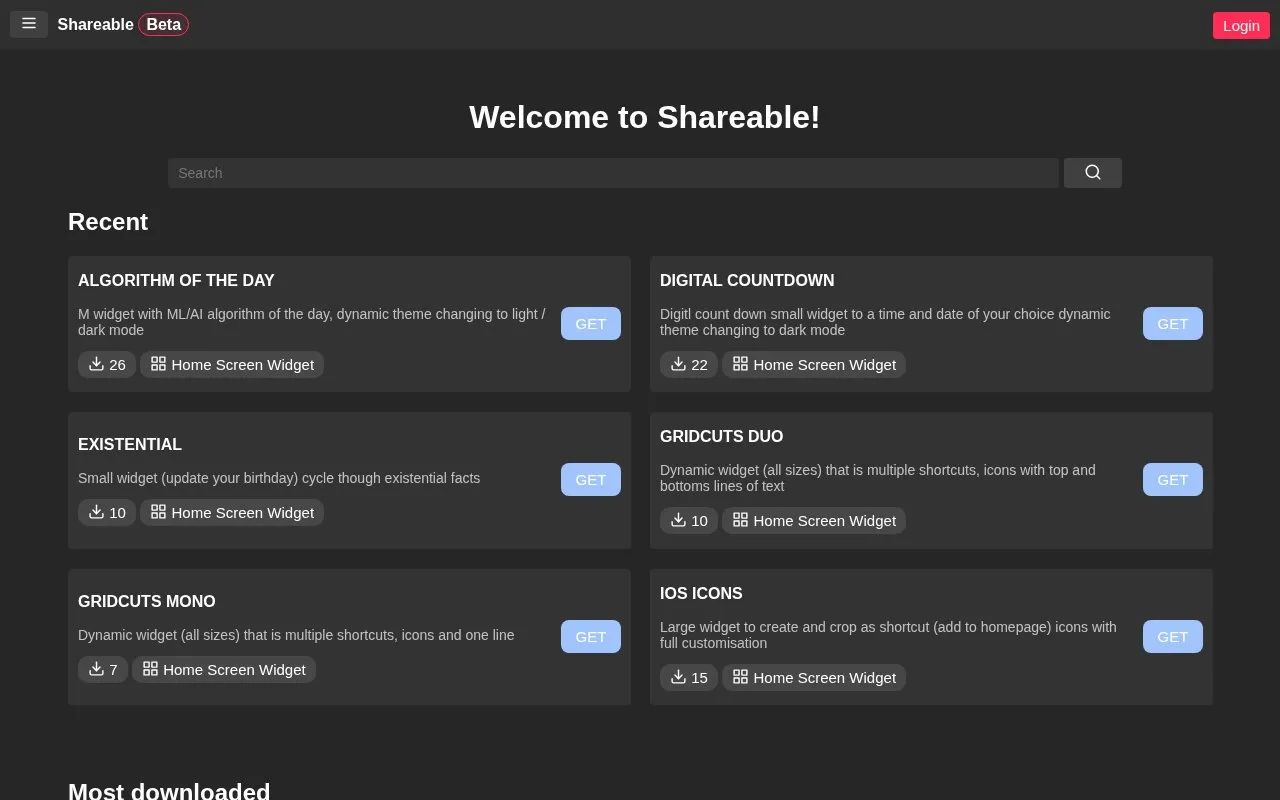Click download count 15 on iOS Icons
The image size is (1280, 800).
689,678
